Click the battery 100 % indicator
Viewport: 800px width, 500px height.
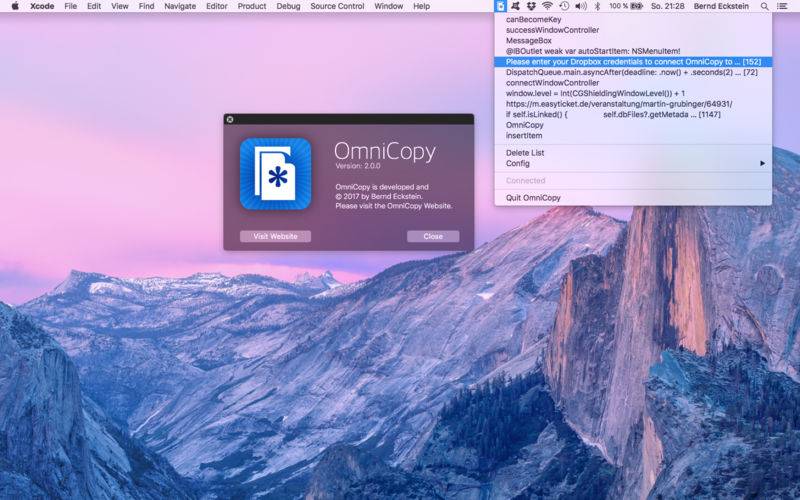[x=626, y=6]
